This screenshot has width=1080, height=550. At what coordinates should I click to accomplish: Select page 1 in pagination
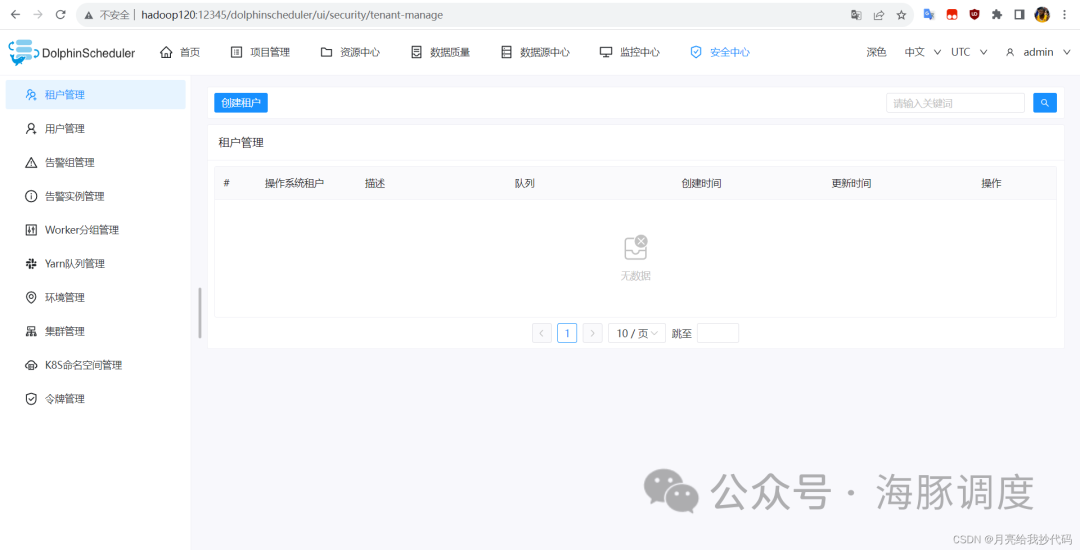[x=567, y=333]
